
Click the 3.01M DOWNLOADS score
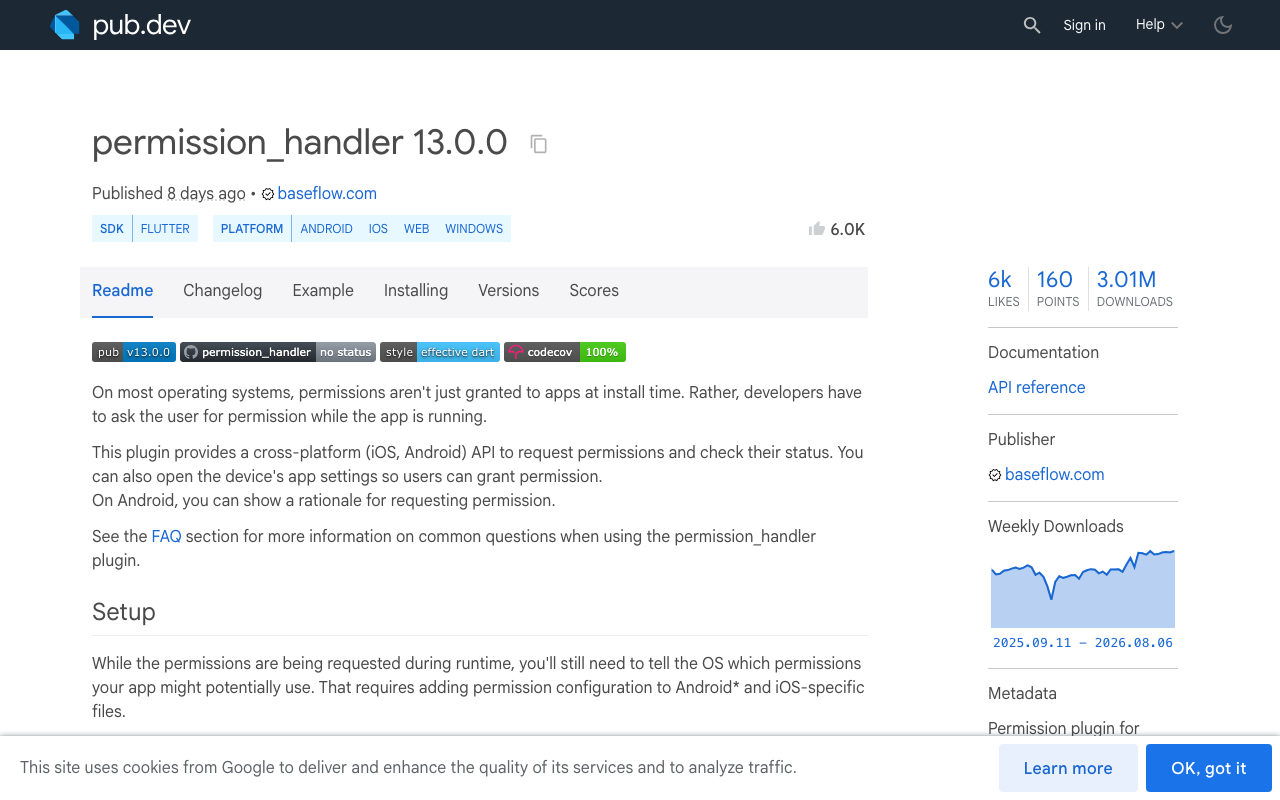click(1135, 288)
